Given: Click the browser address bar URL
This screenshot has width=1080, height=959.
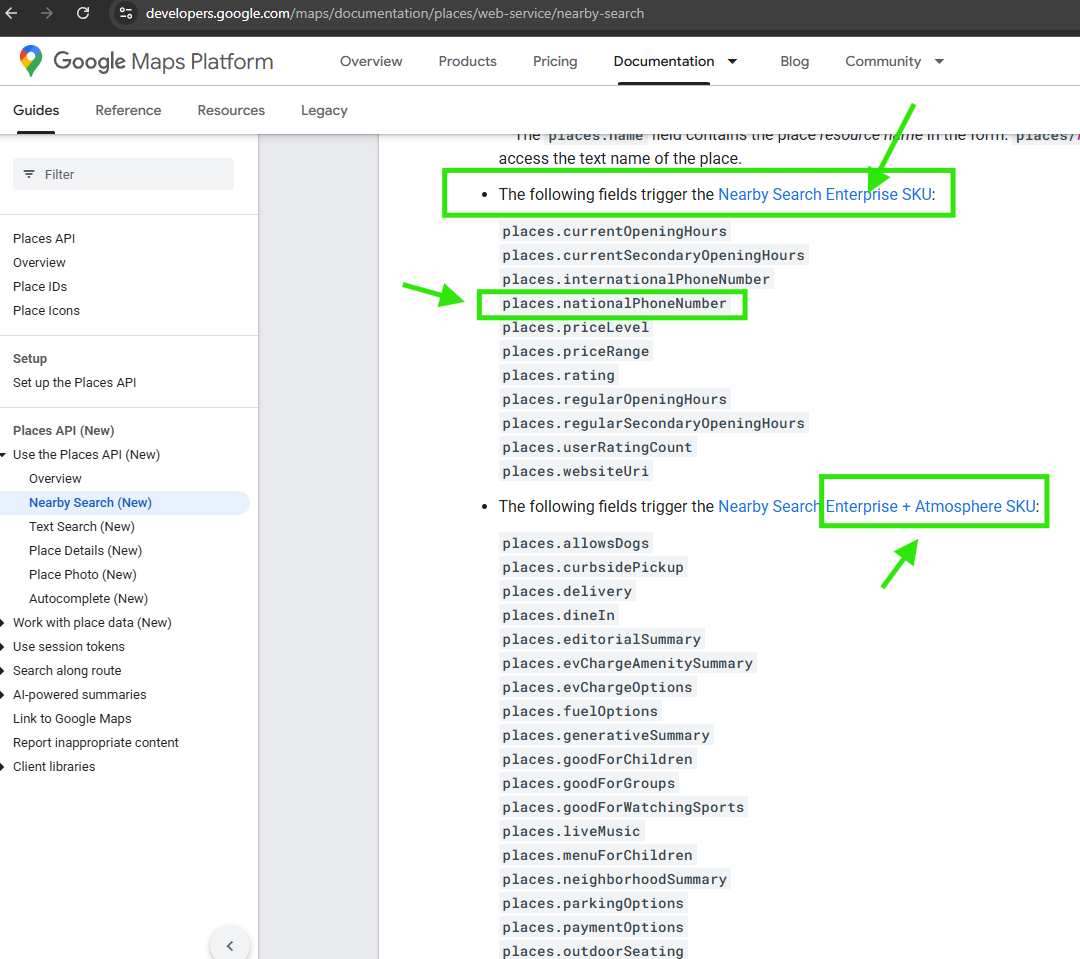Looking at the screenshot, I should tap(395, 13).
